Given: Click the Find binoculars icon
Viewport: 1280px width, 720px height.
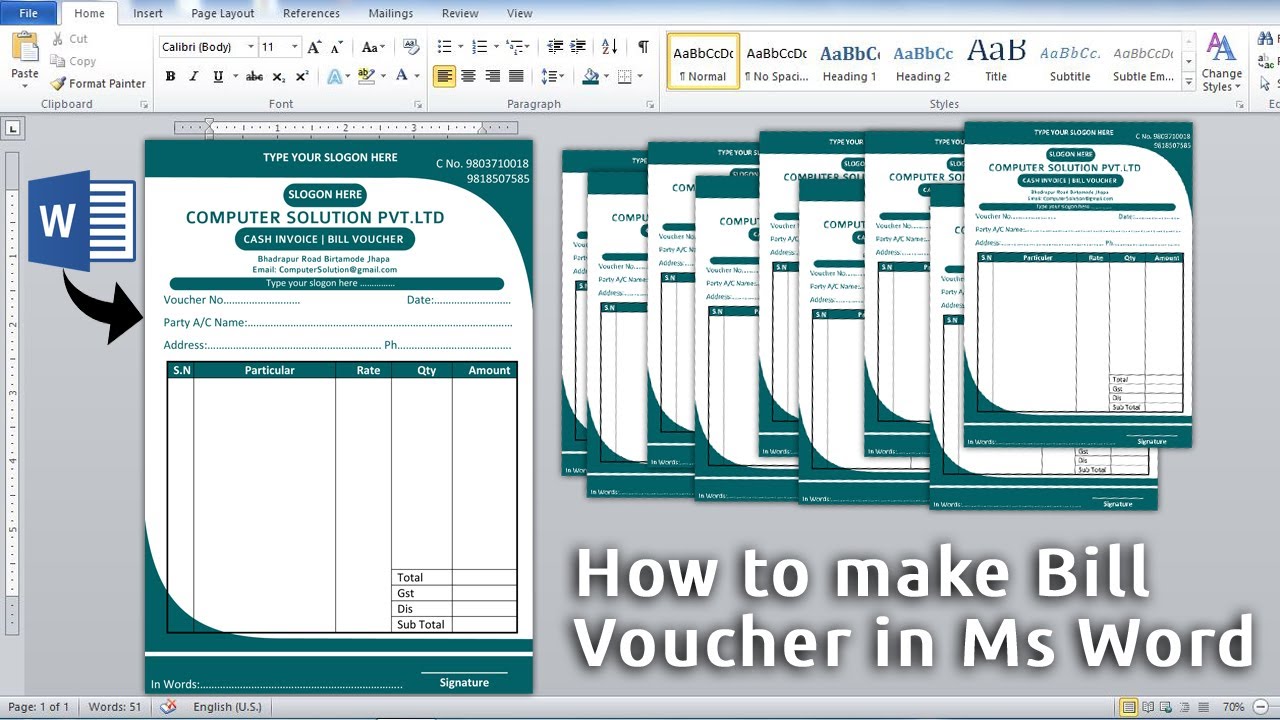Looking at the screenshot, I should [x=1266, y=39].
